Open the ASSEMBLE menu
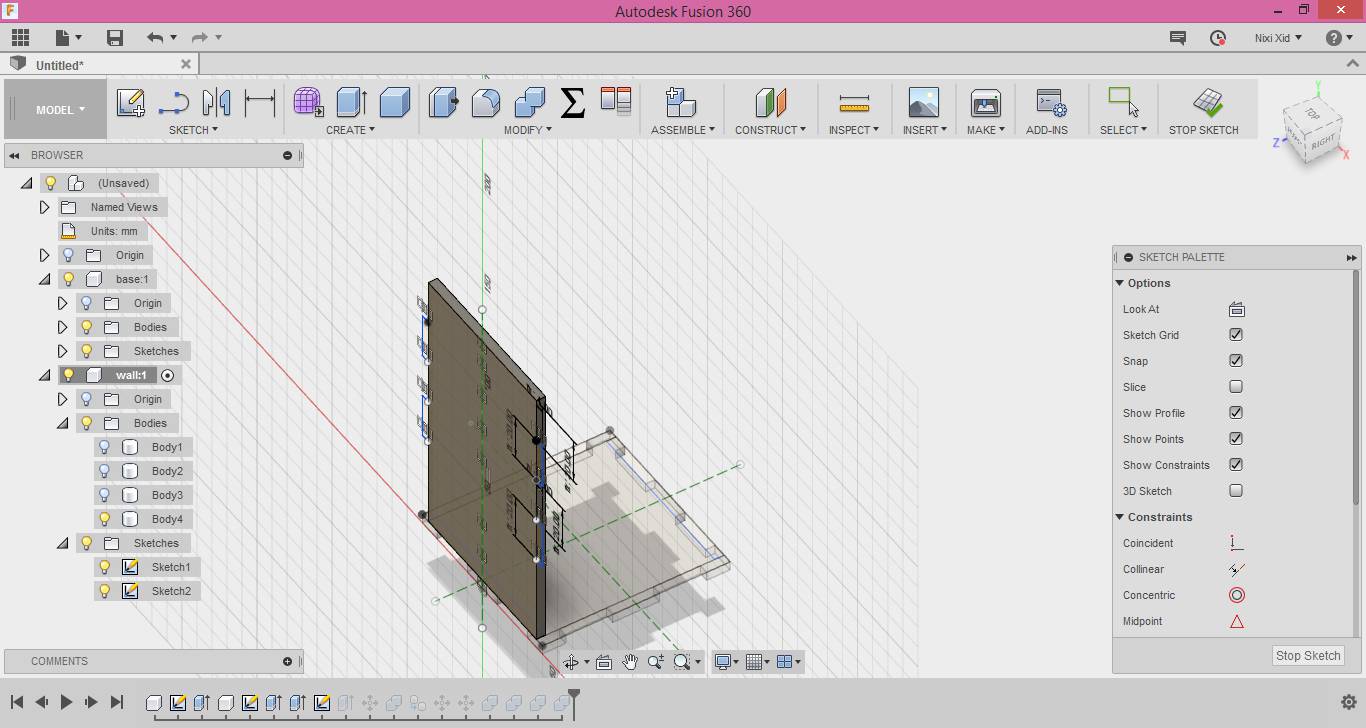1366x728 pixels. (x=683, y=130)
